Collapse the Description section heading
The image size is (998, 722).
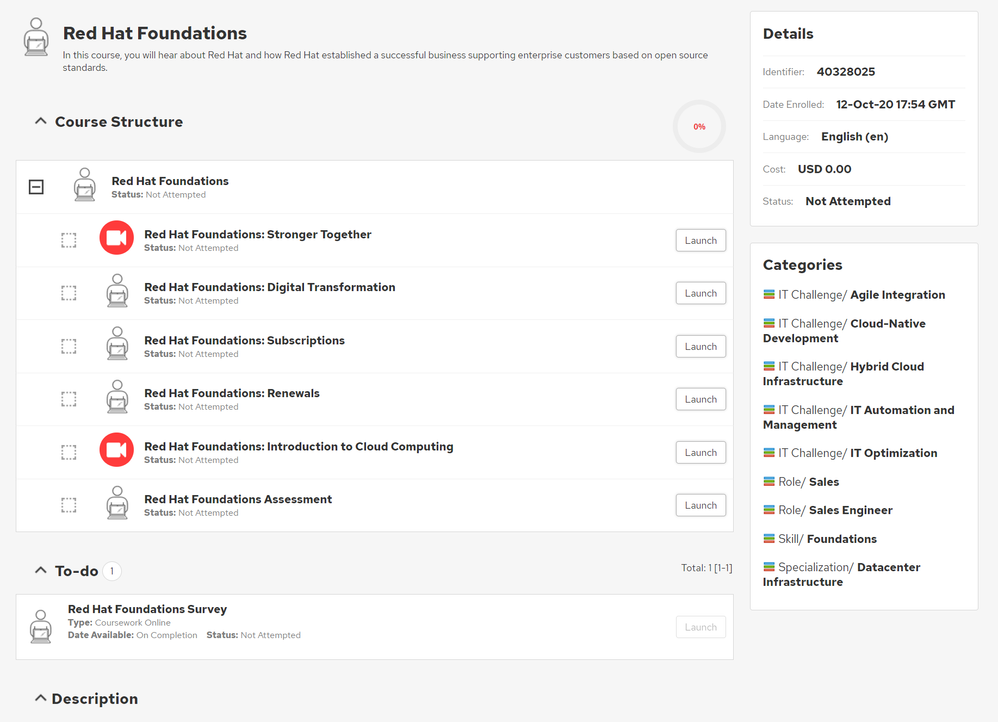[x=41, y=698]
